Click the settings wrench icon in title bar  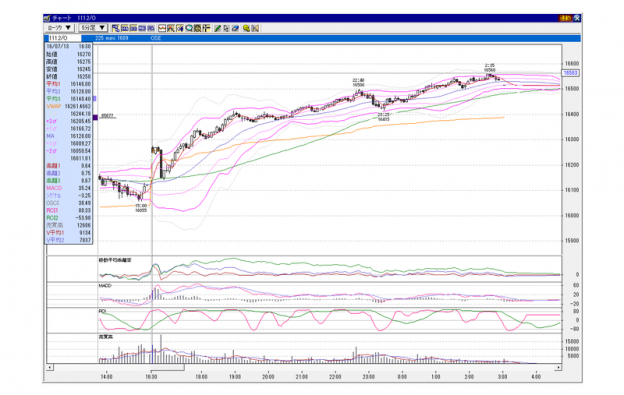pos(577,18)
